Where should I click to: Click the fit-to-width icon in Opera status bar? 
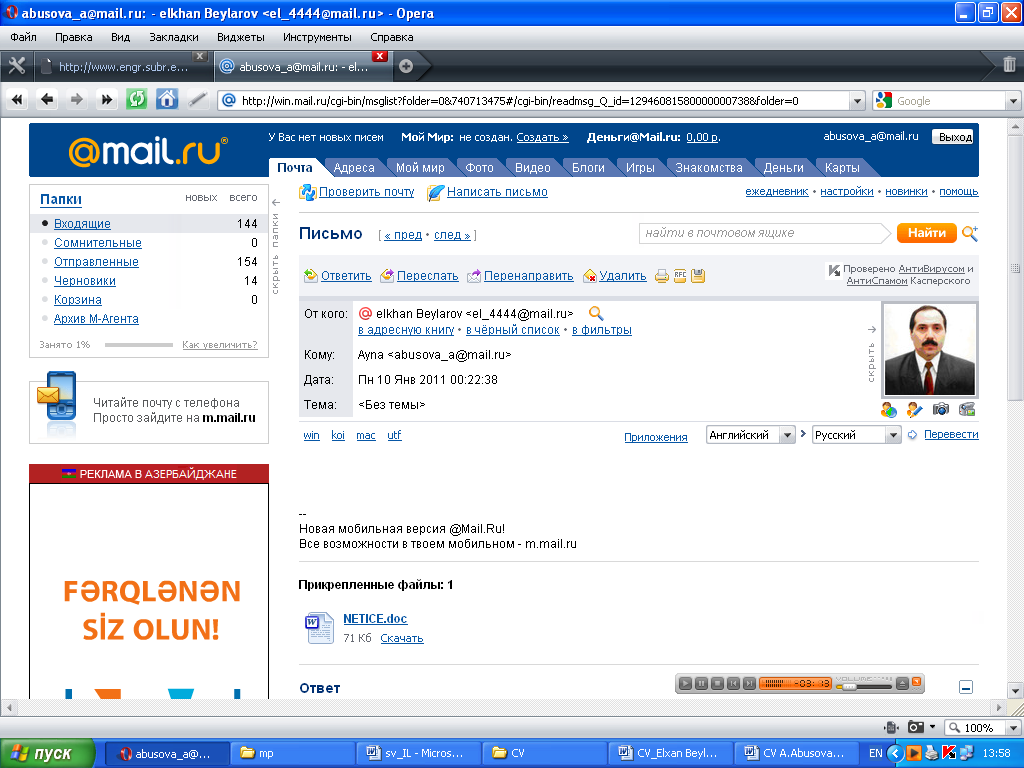pyautogui.click(x=891, y=727)
